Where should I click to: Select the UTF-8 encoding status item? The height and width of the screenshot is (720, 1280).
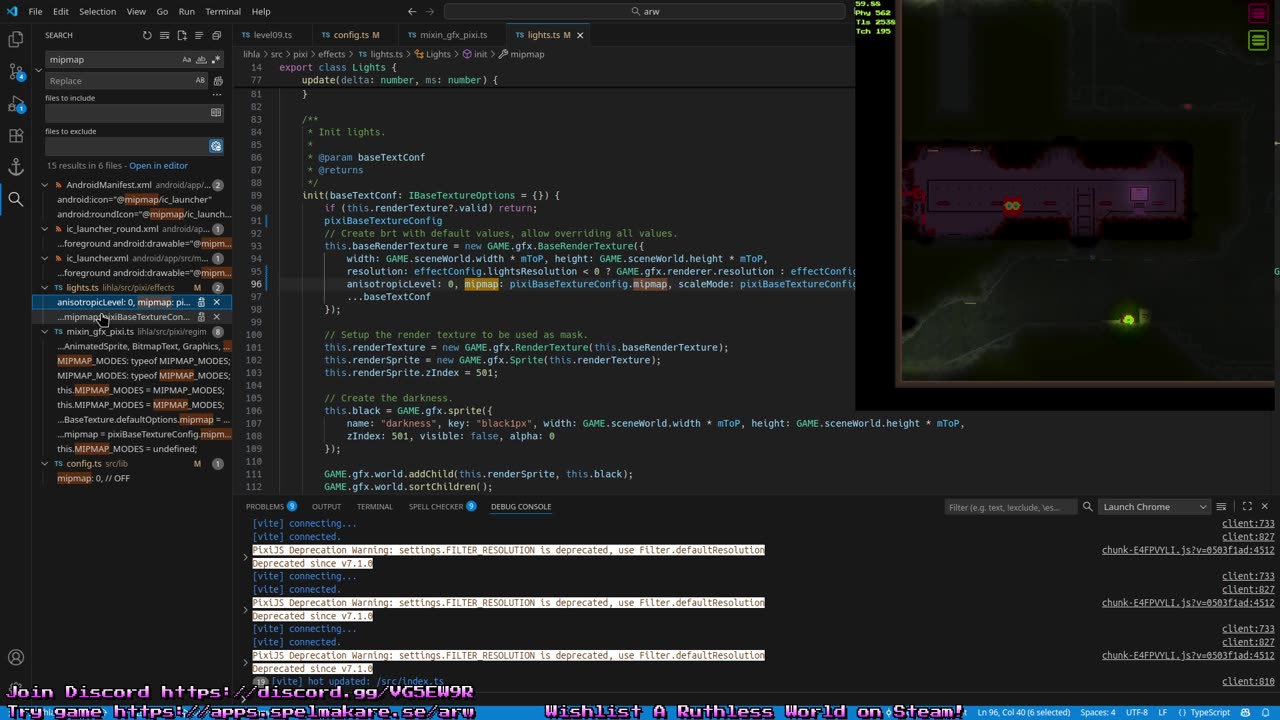point(1137,713)
